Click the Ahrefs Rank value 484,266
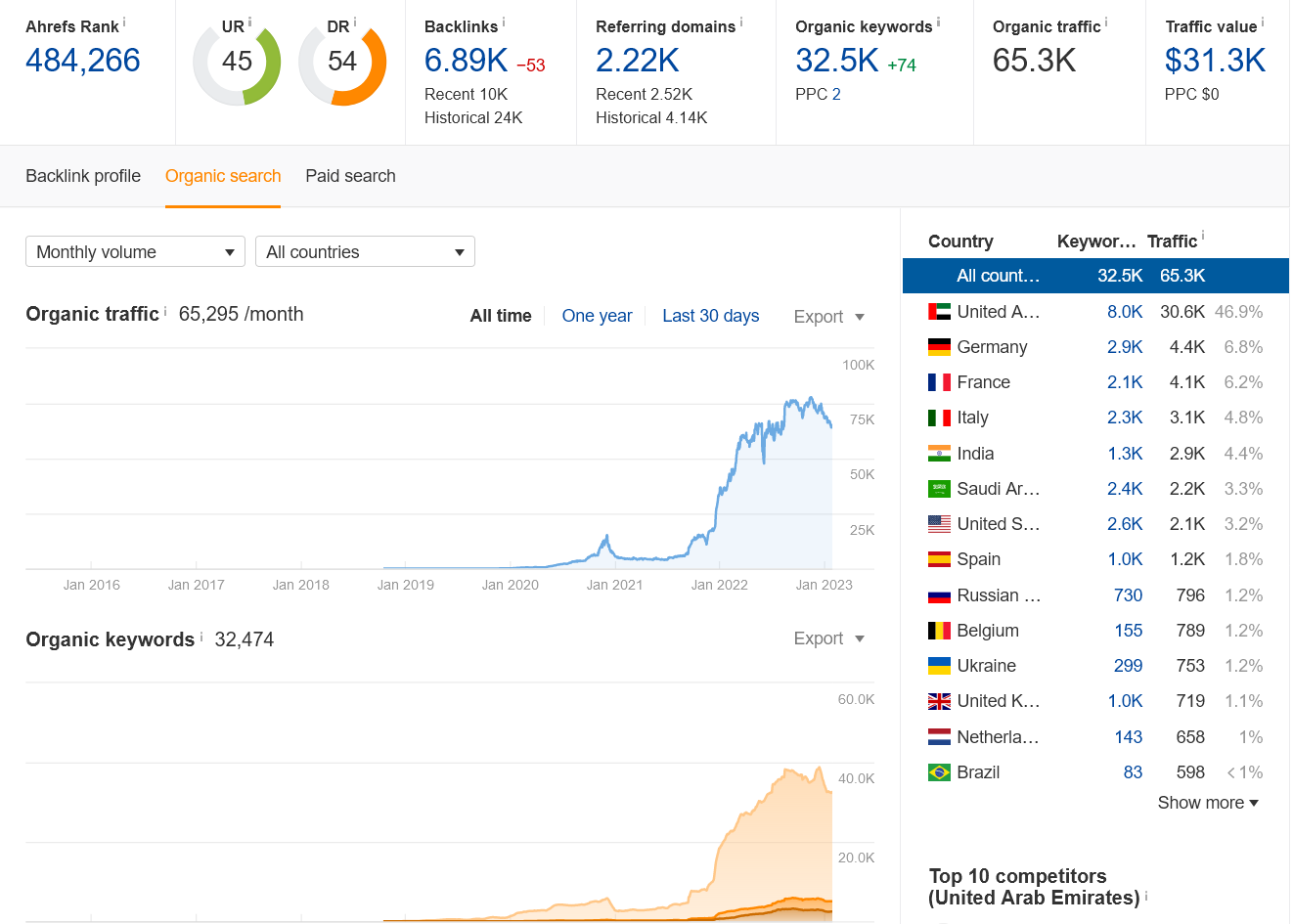Image resolution: width=1293 pixels, height=924 pixels. point(83,61)
